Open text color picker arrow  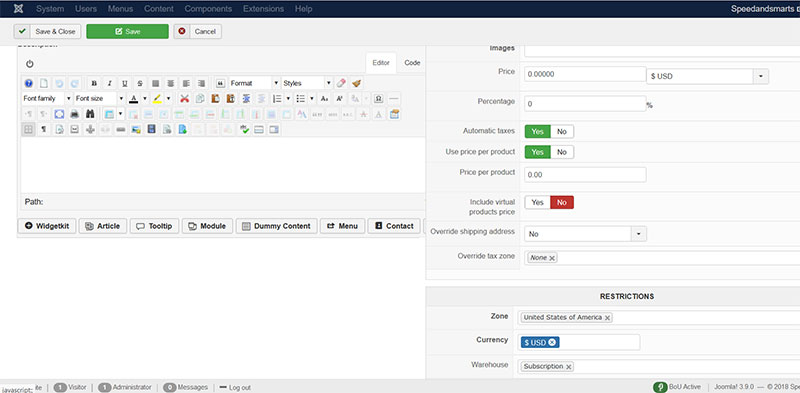coord(145,99)
